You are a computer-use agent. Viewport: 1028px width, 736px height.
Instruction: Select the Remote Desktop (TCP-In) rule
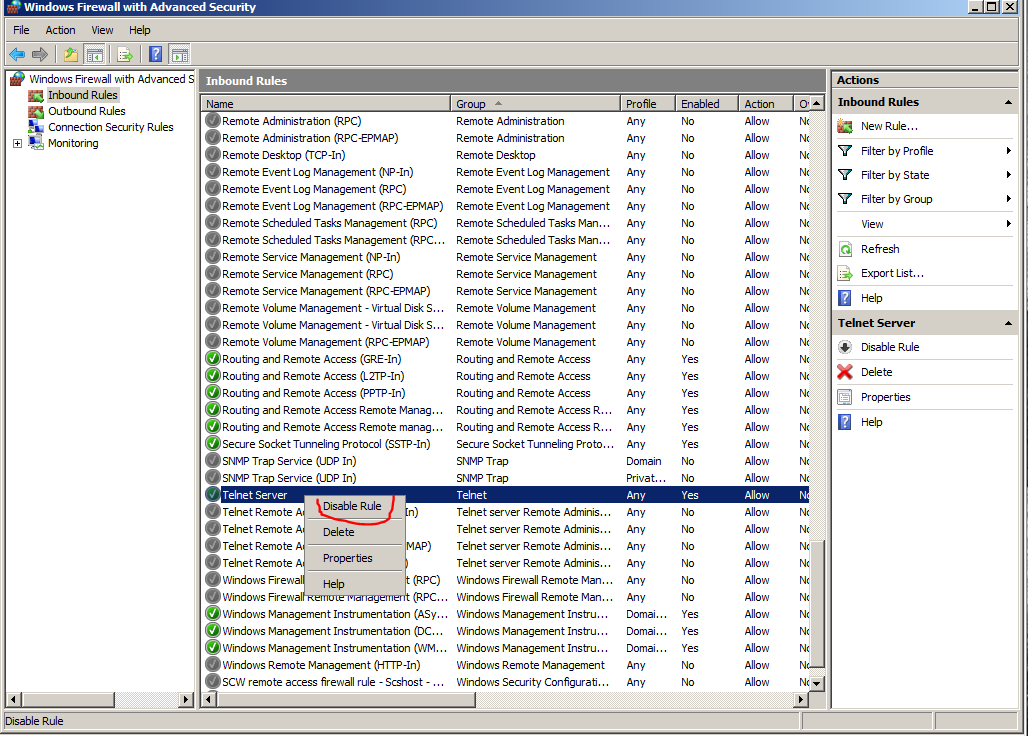(506, 155)
